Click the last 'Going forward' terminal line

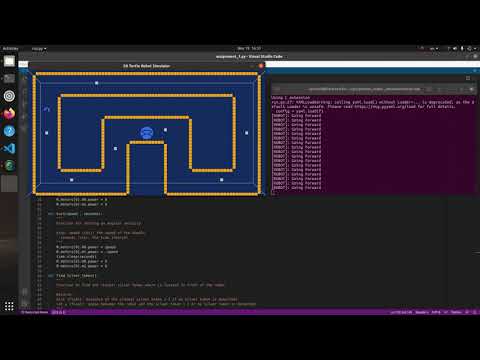(x=296, y=188)
